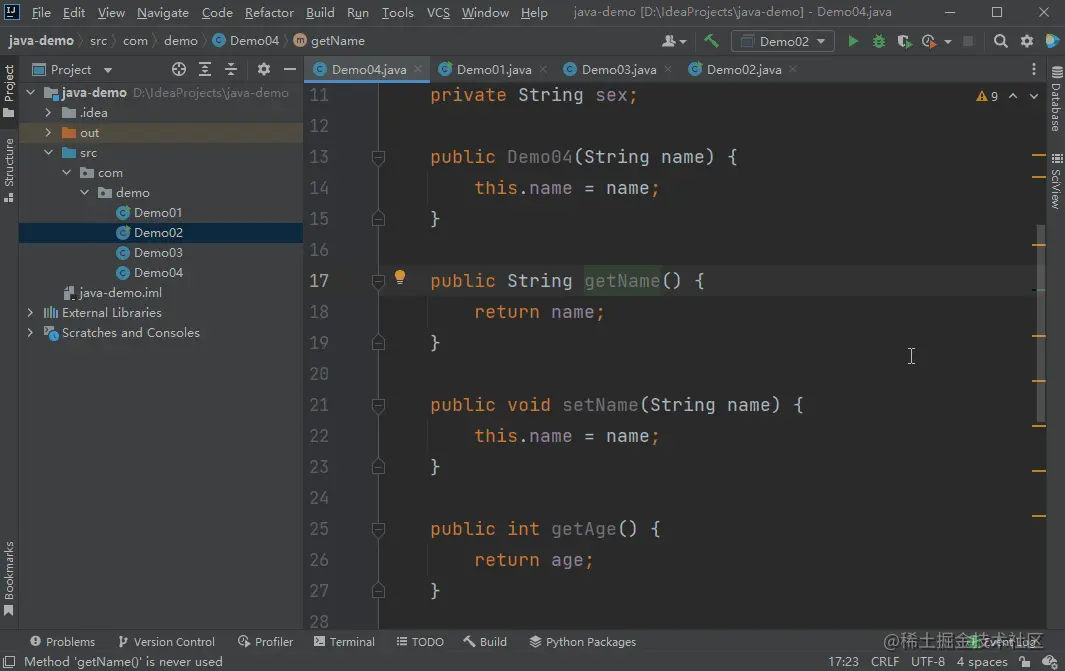1065x671 pixels.
Task: Click the editor vertical scrollbar thumb
Action: tap(1041, 323)
